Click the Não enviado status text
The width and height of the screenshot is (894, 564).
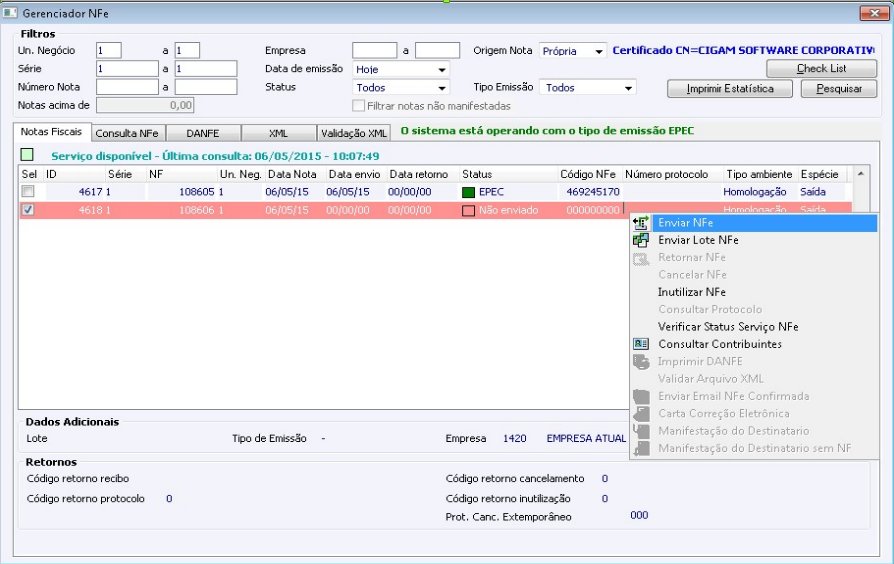[508, 210]
